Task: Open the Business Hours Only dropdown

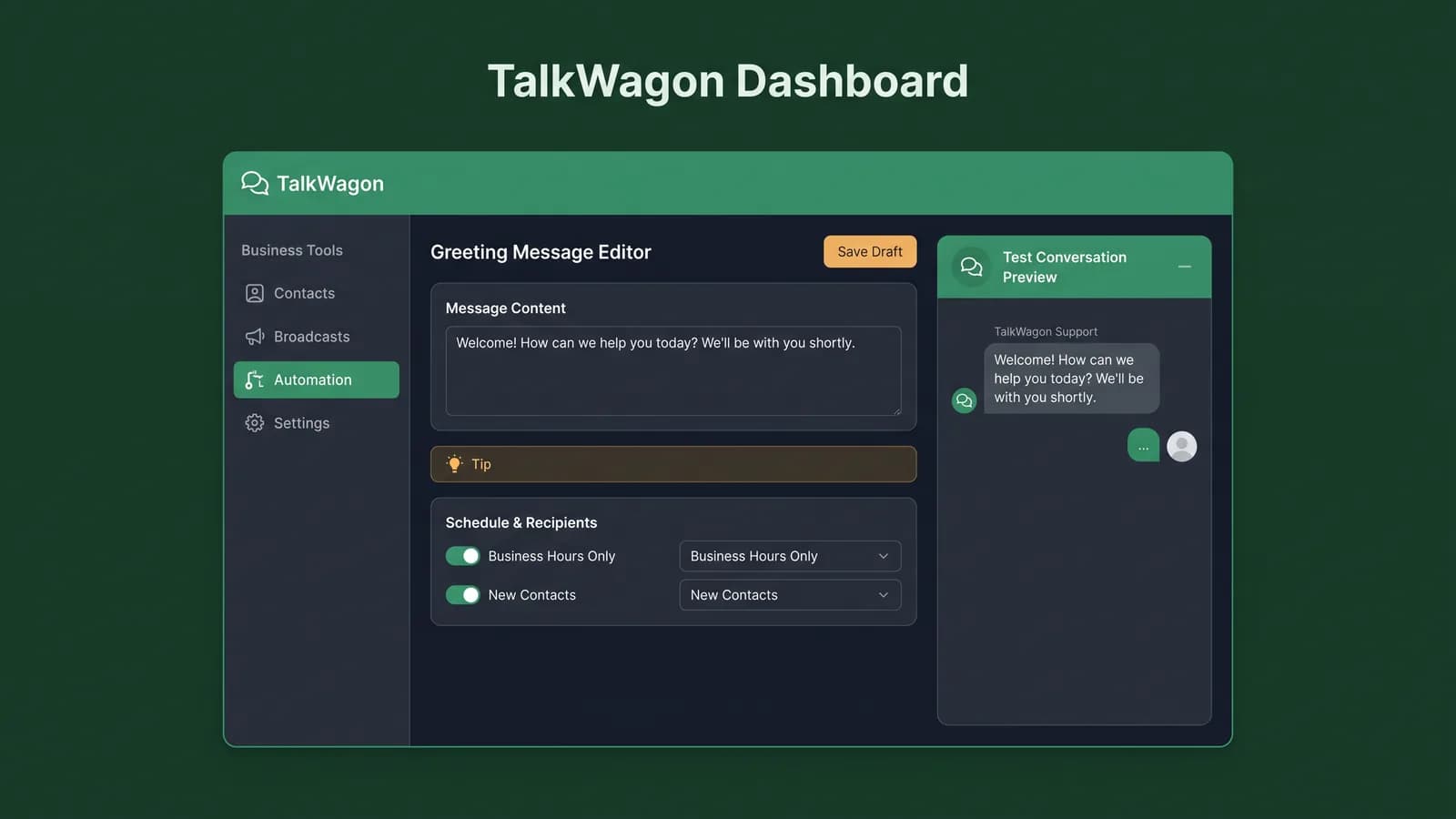Action: point(790,556)
